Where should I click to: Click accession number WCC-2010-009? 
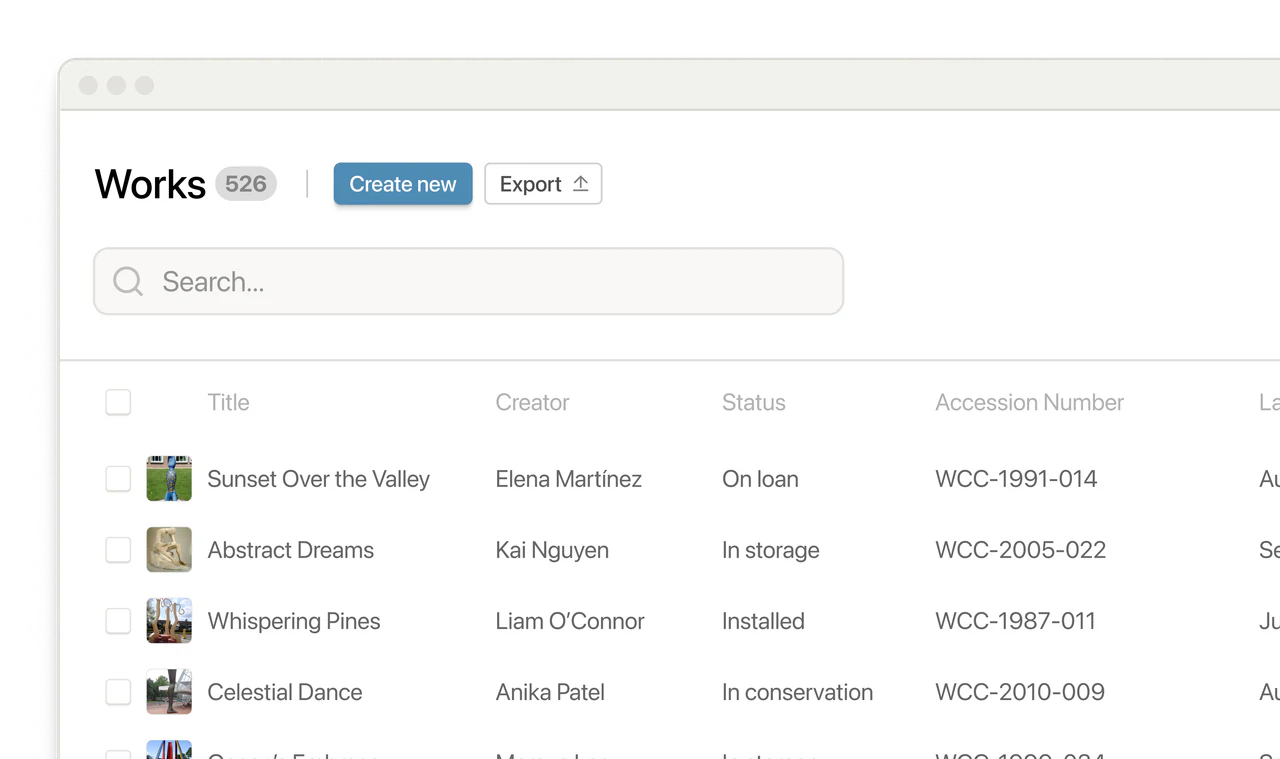[1020, 692]
